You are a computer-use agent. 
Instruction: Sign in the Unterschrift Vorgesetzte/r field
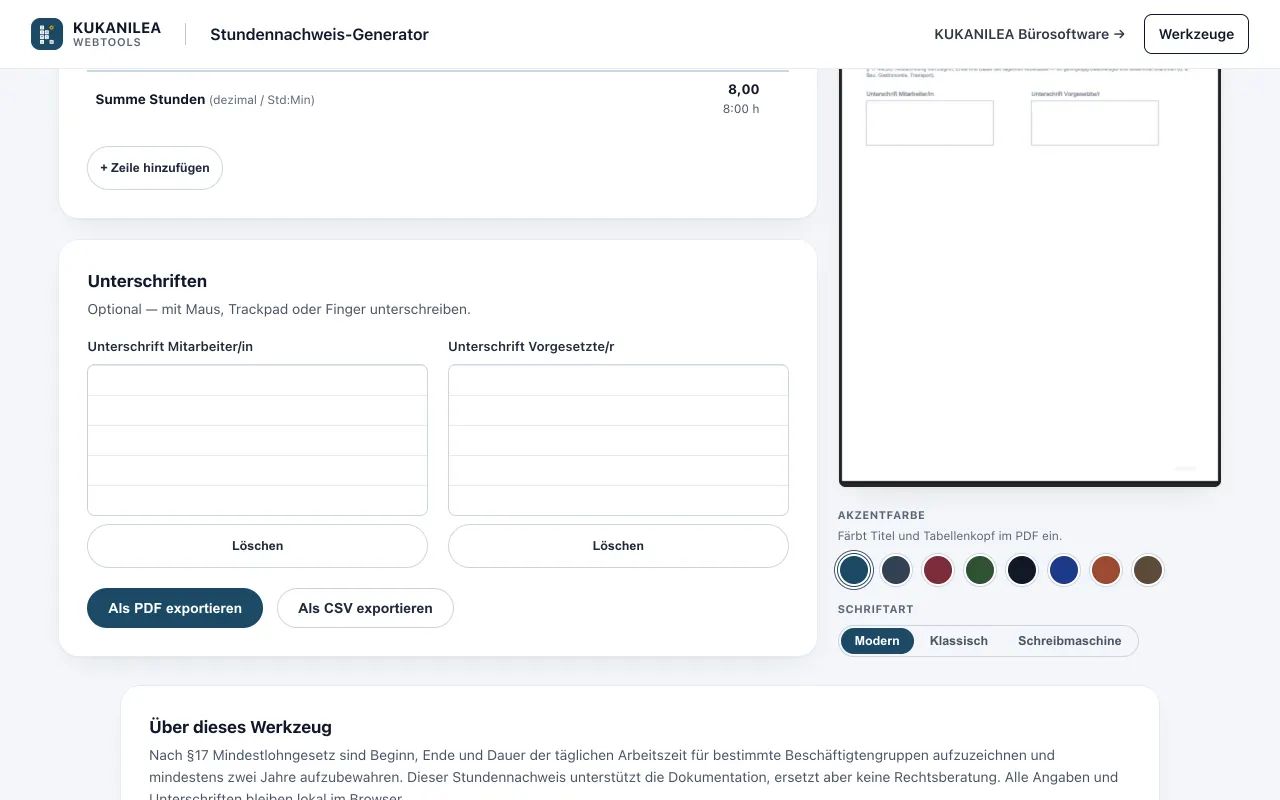(x=618, y=440)
